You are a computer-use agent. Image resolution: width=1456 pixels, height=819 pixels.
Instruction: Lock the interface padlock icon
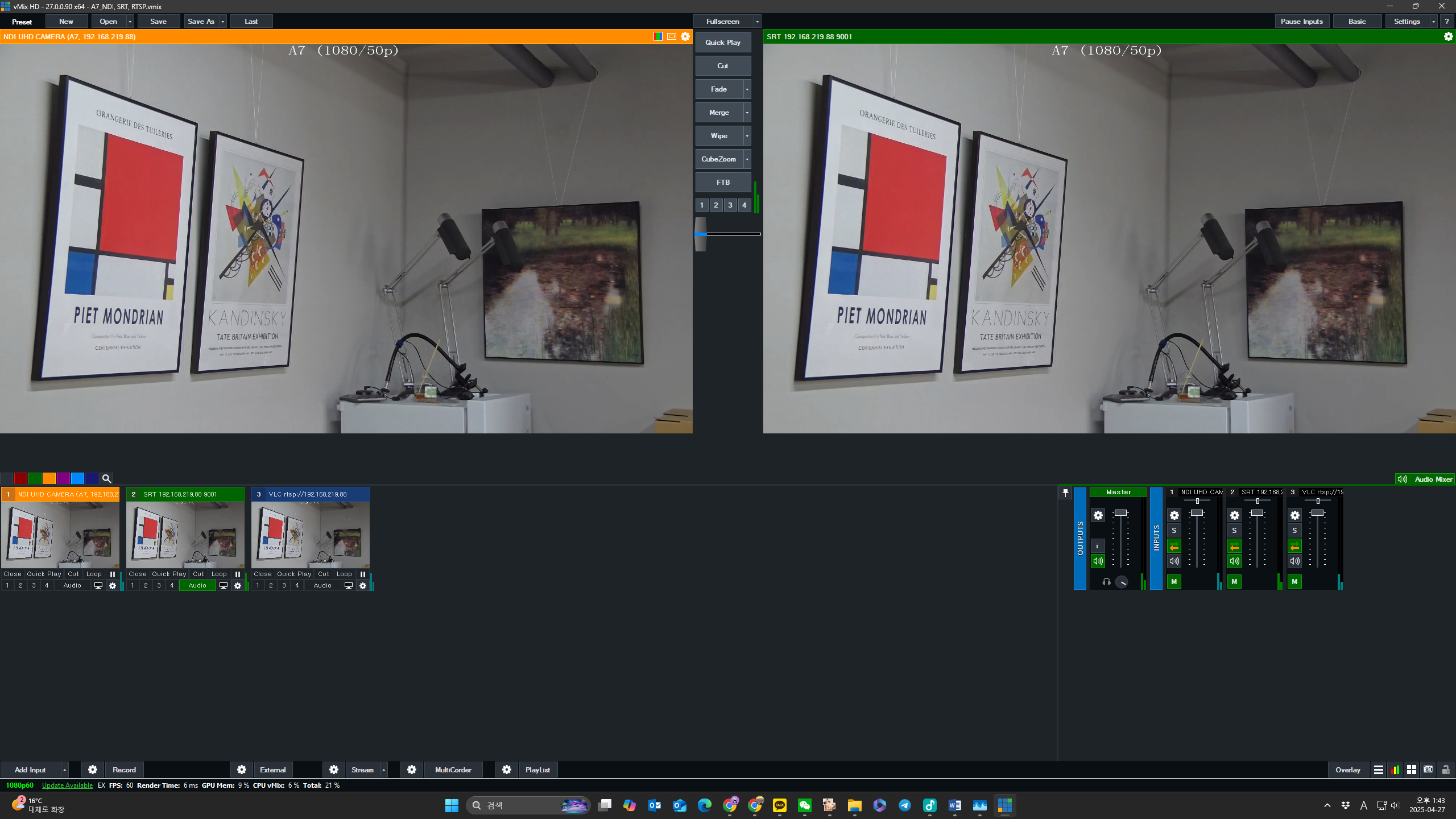pos(1446,770)
